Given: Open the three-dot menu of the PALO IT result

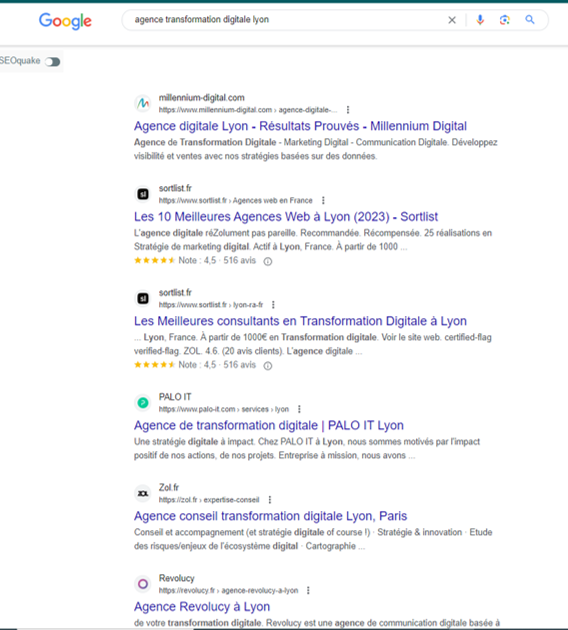Looking at the screenshot, I should point(299,409).
